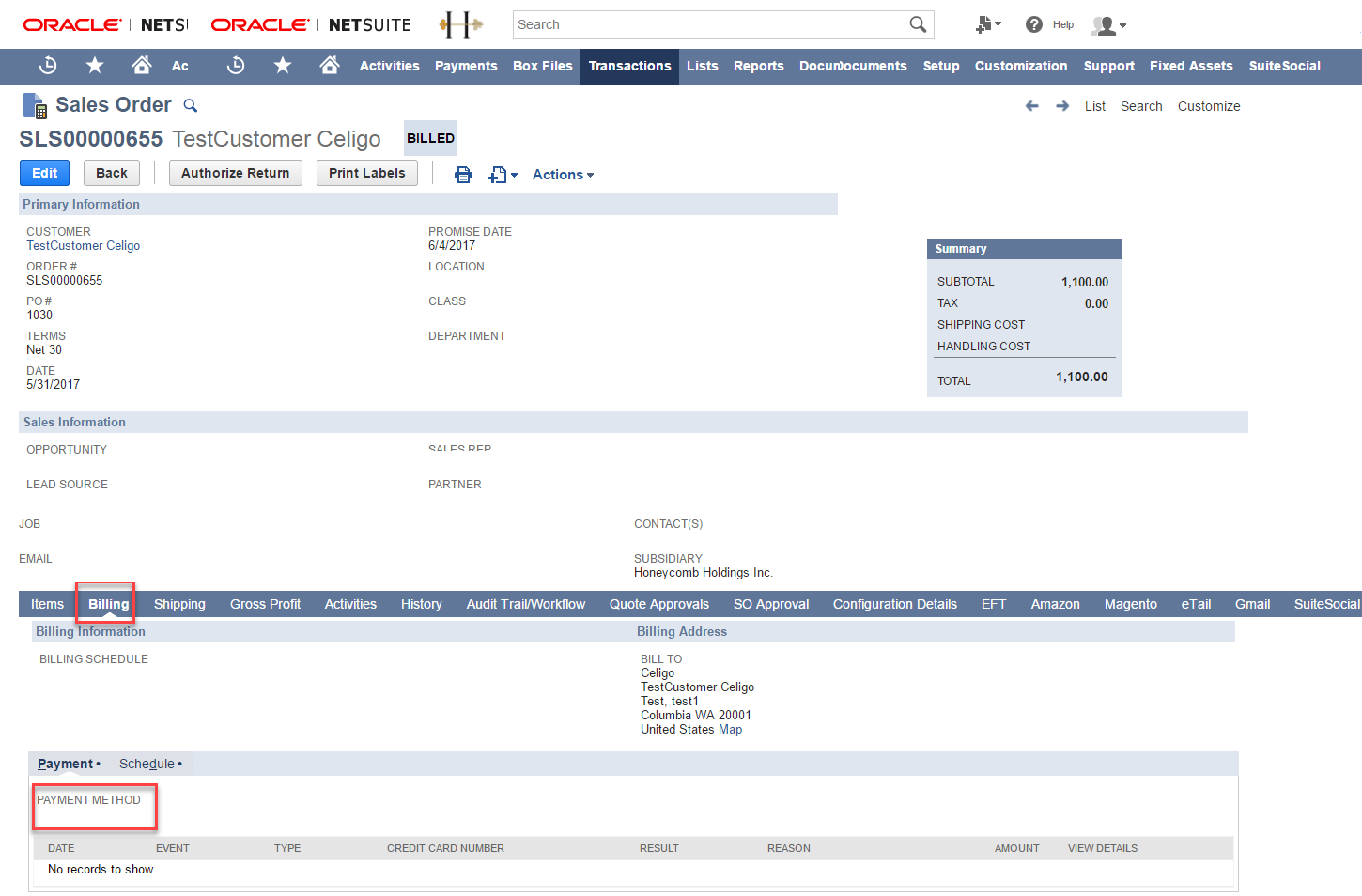Select the Billing tab
The height and width of the screenshot is (896, 1362).
point(108,604)
